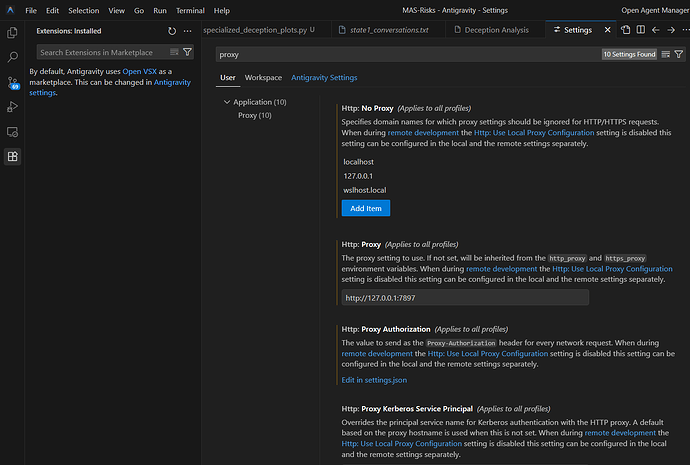
Task: Open Settings JSON file icon
Action: (625, 30)
